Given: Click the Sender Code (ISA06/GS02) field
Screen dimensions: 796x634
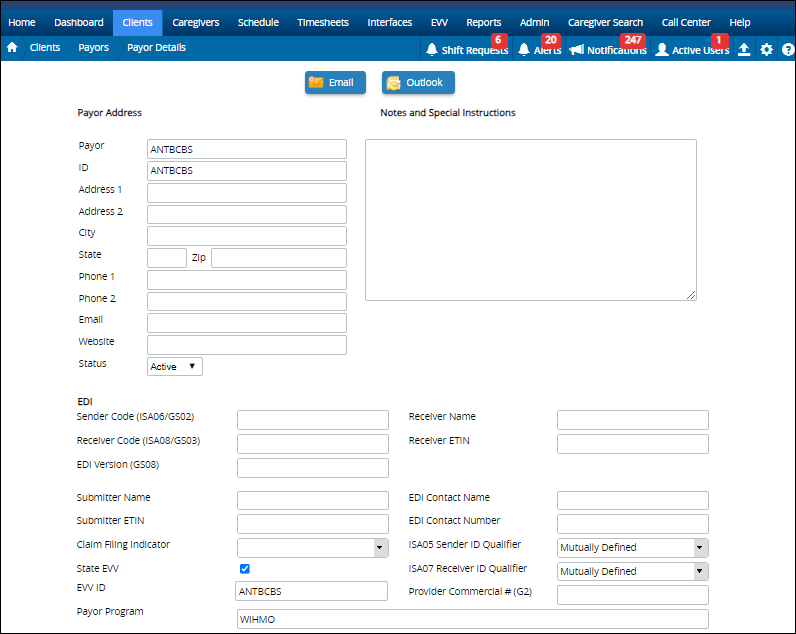Looking at the screenshot, I should 313,420.
